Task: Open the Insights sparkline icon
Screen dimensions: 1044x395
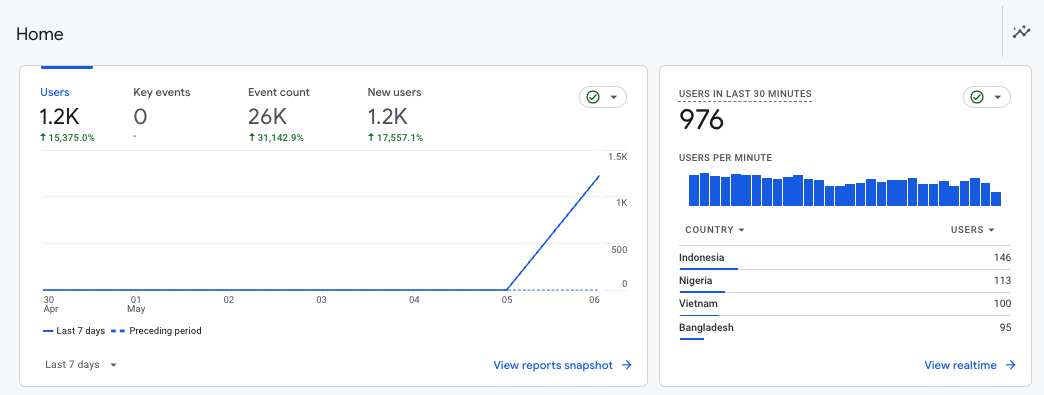Action: pos(1021,32)
